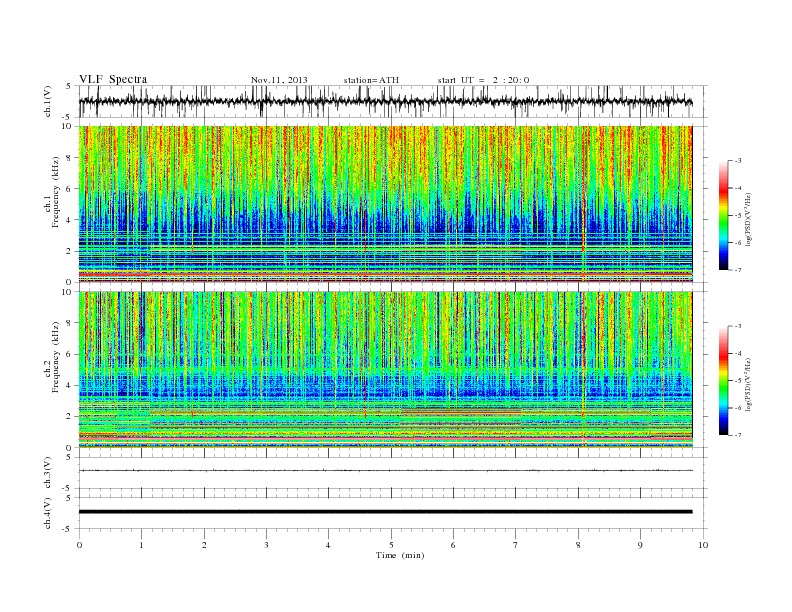Click the ch.1 spectrogram panel
This screenshot has width=792, height=612.
click(385, 204)
